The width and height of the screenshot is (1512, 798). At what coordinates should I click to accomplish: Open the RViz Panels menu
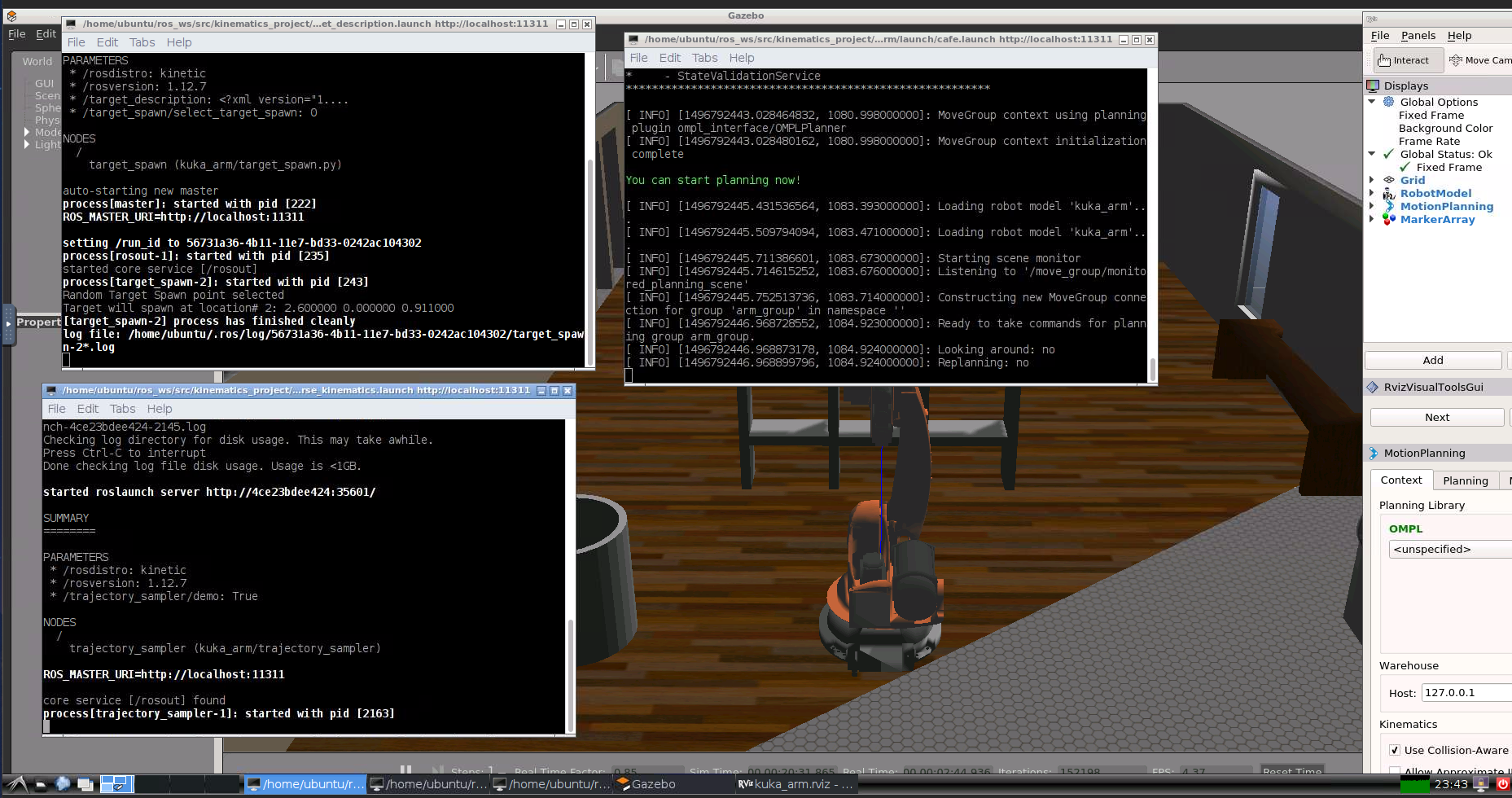click(1418, 35)
